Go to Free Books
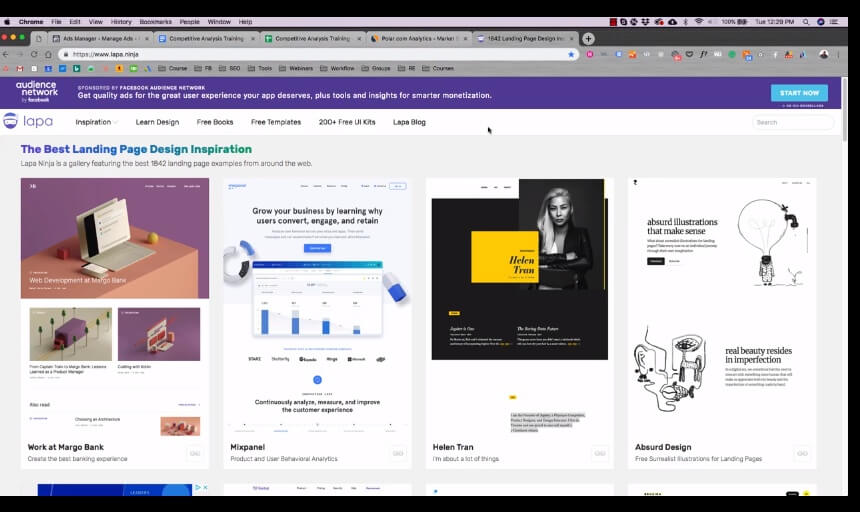This screenshot has height=512, width=860. pyautogui.click(x=215, y=122)
